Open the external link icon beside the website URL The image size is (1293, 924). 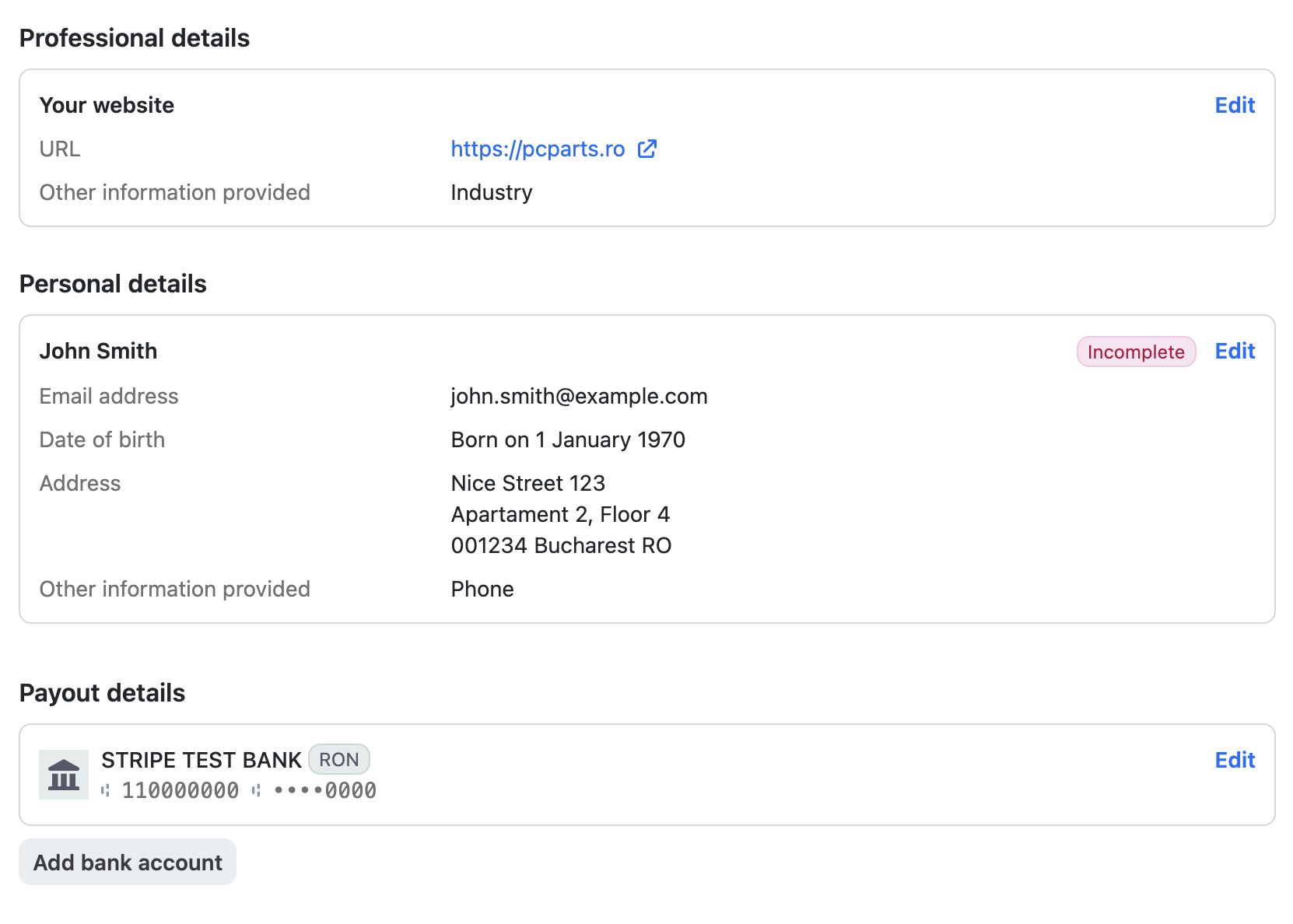646,149
